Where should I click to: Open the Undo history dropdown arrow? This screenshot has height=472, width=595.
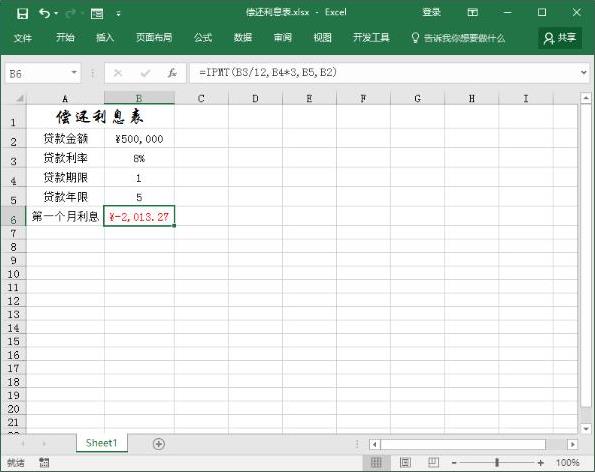(x=56, y=14)
